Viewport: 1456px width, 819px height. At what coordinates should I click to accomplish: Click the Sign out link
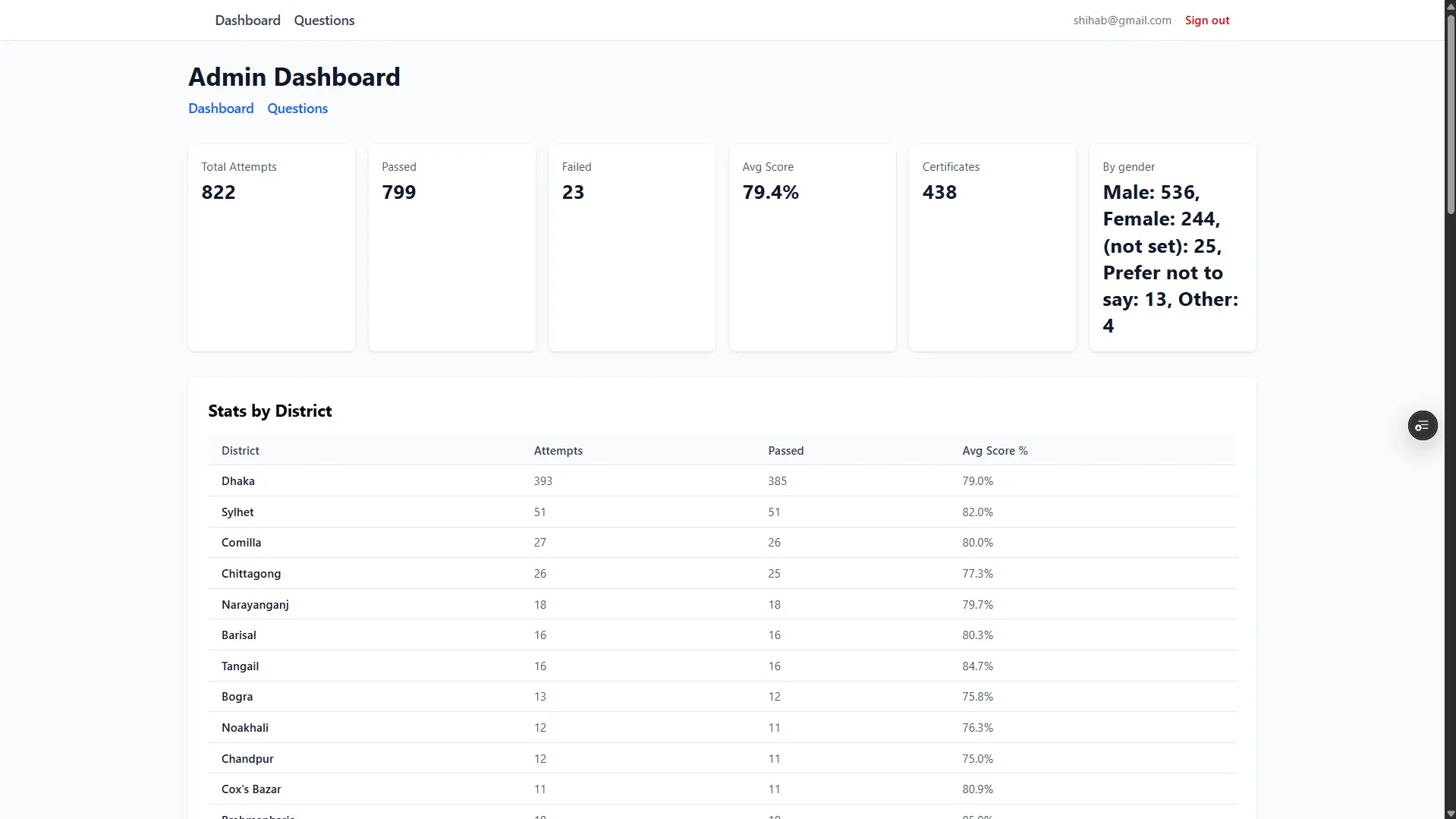(1206, 20)
